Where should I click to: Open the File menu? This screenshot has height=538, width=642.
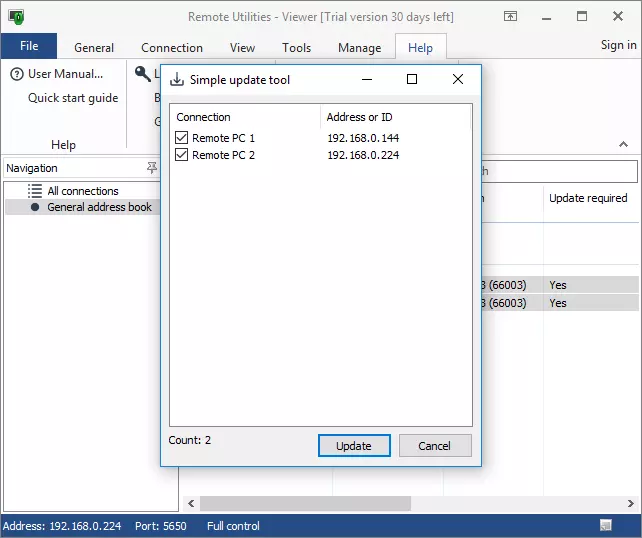click(x=29, y=46)
